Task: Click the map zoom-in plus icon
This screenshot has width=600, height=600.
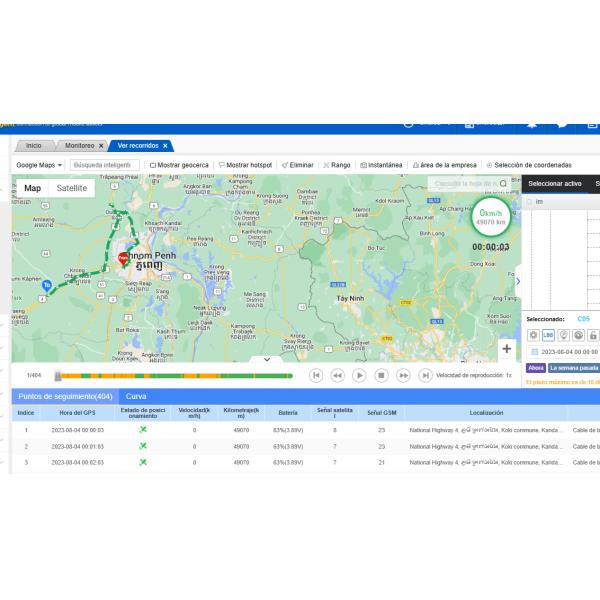Action: pos(507,349)
